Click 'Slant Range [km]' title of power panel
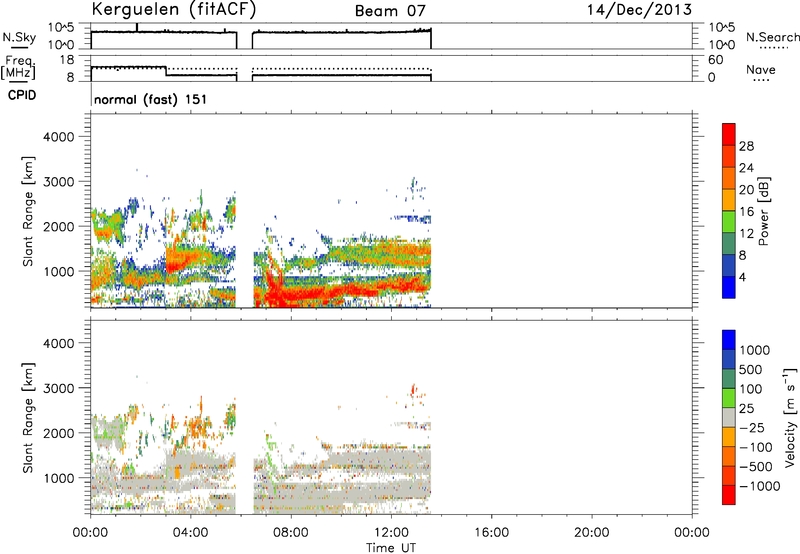Viewport: 800px width, 554px height. [28, 211]
